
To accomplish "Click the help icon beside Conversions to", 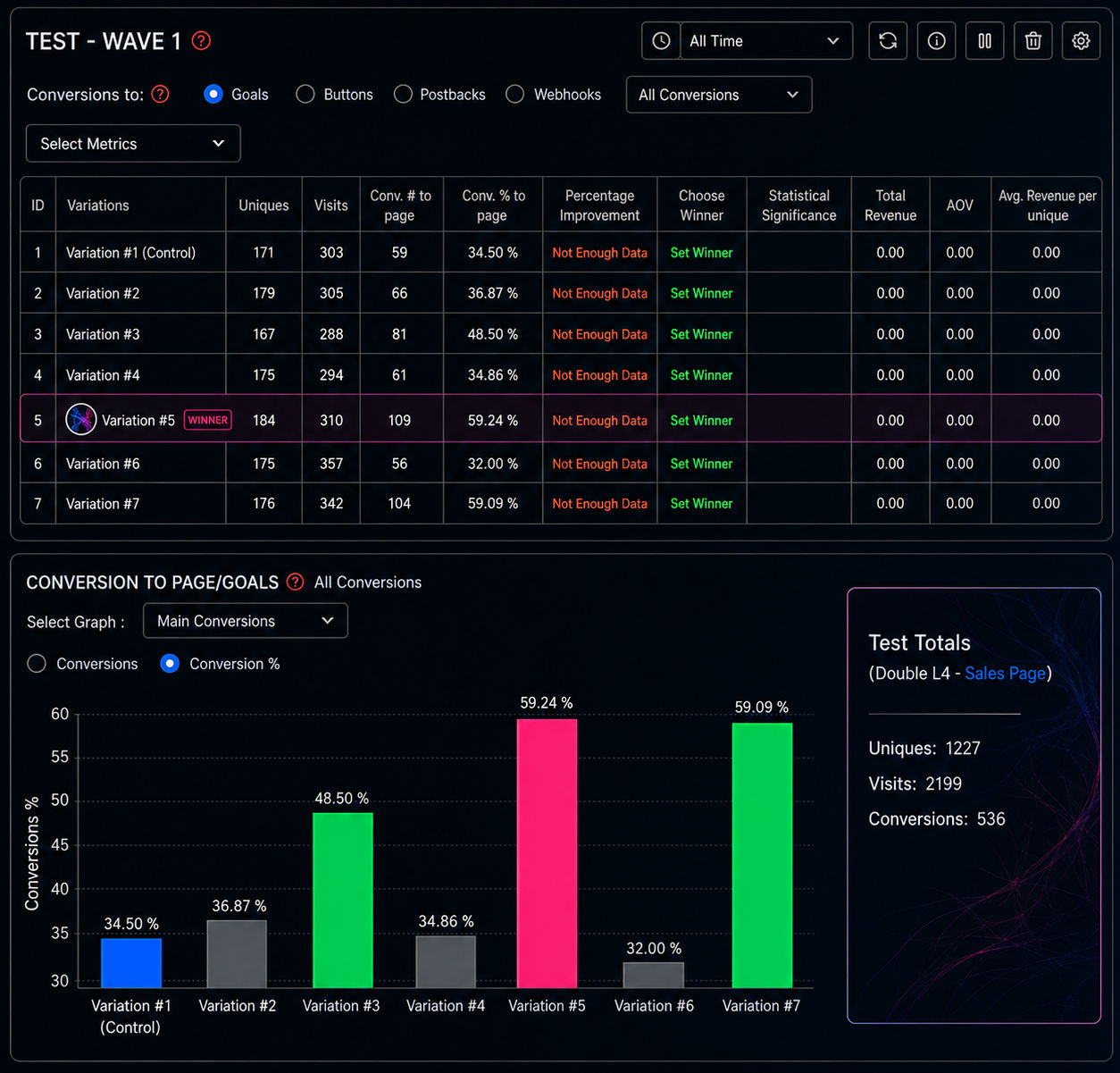I will click(161, 94).
